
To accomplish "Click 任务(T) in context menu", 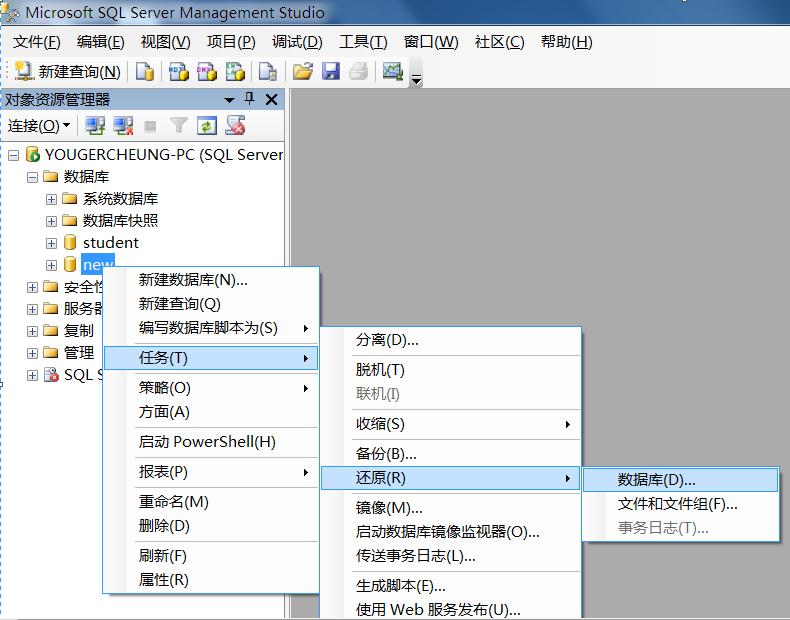I will point(211,358).
